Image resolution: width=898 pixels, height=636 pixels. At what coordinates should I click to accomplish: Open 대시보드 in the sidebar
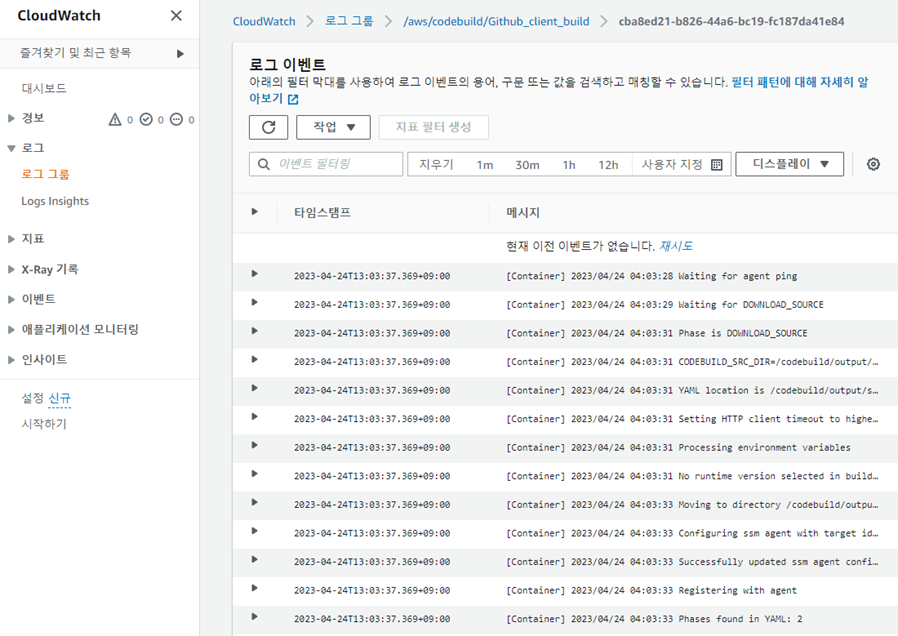(x=44, y=88)
